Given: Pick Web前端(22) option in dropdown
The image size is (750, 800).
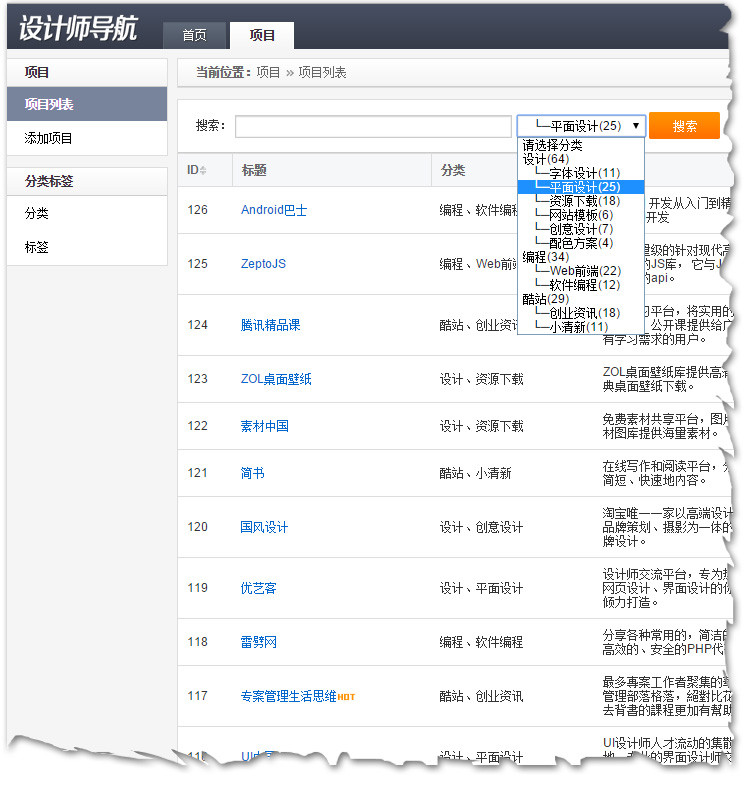Looking at the screenshot, I should pos(584,271).
